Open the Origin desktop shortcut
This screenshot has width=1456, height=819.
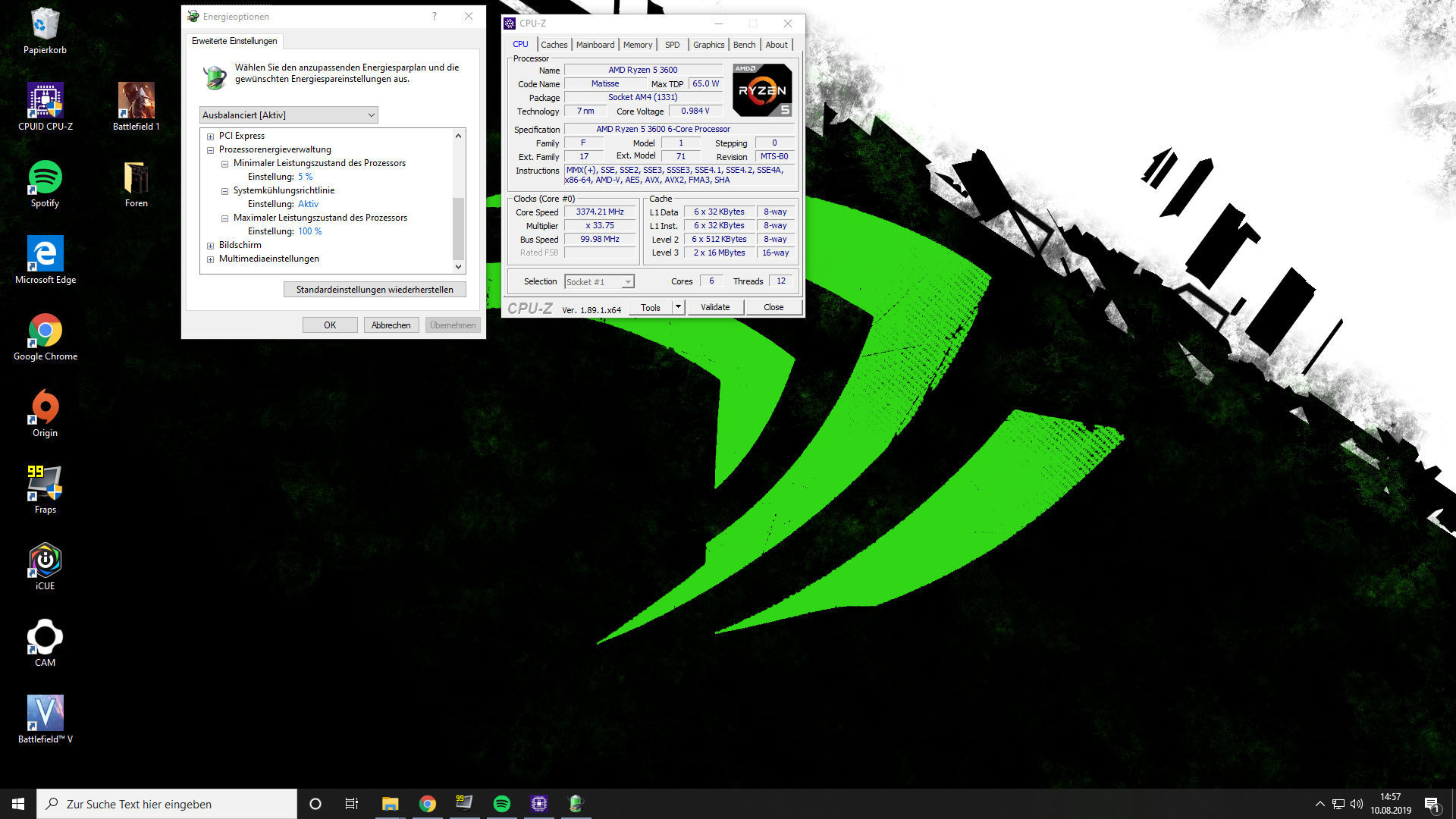45,413
